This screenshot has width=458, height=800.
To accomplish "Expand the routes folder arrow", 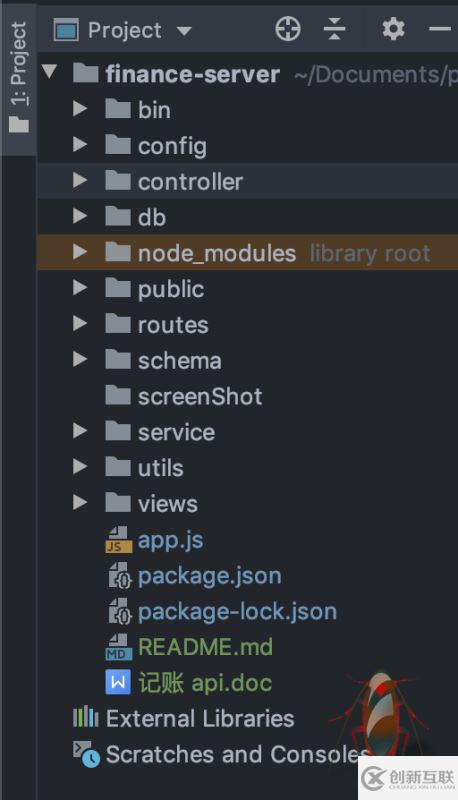I will (x=80, y=323).
